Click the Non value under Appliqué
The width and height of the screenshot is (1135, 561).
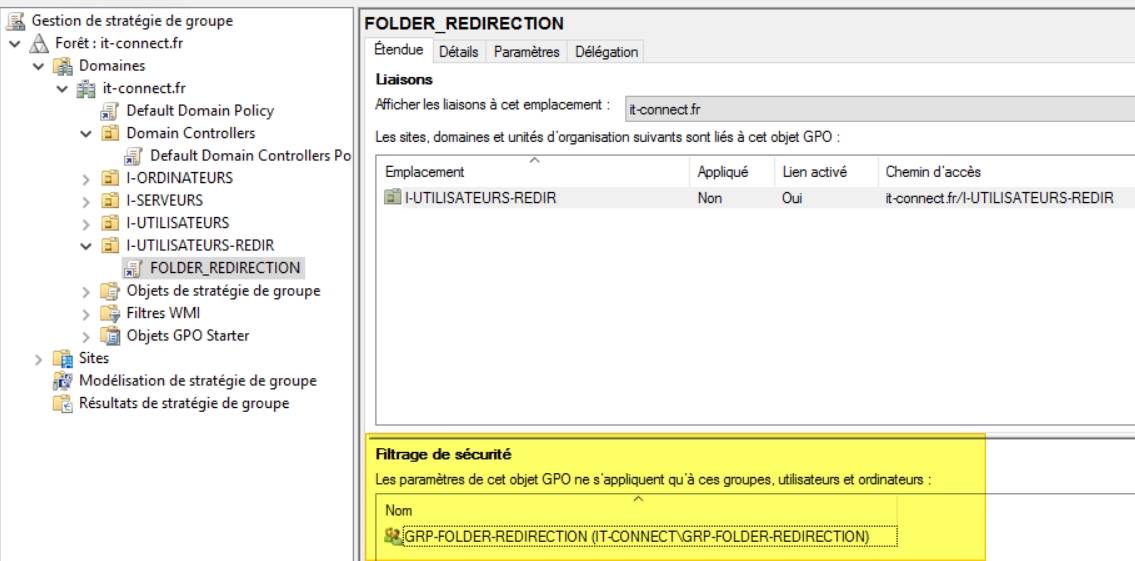point(709,198)
